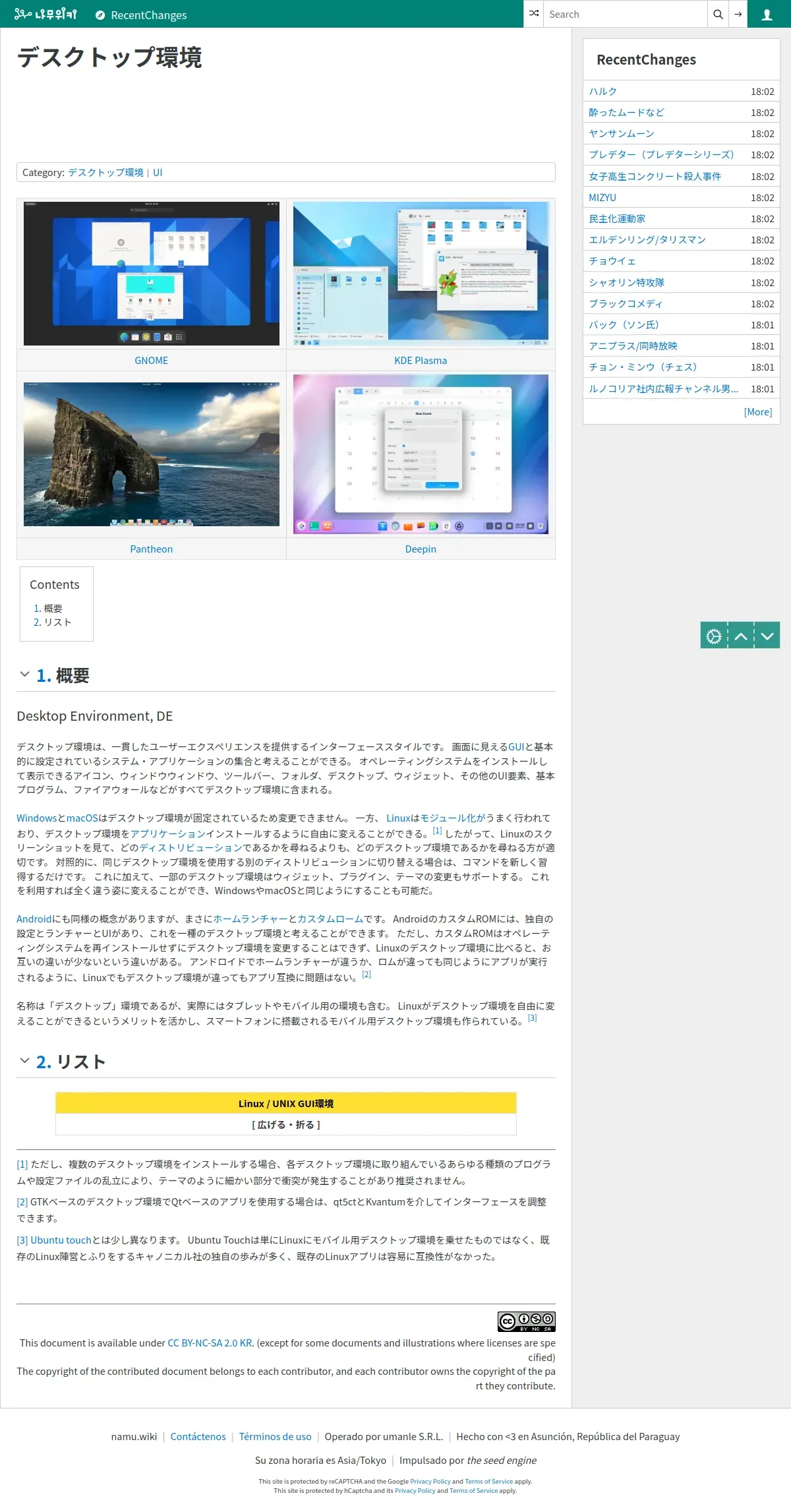The height and width of the screenshot is (1512, 791).
Task: Open the GNOME screenshot thumbnail
Action: click(152, 274)
